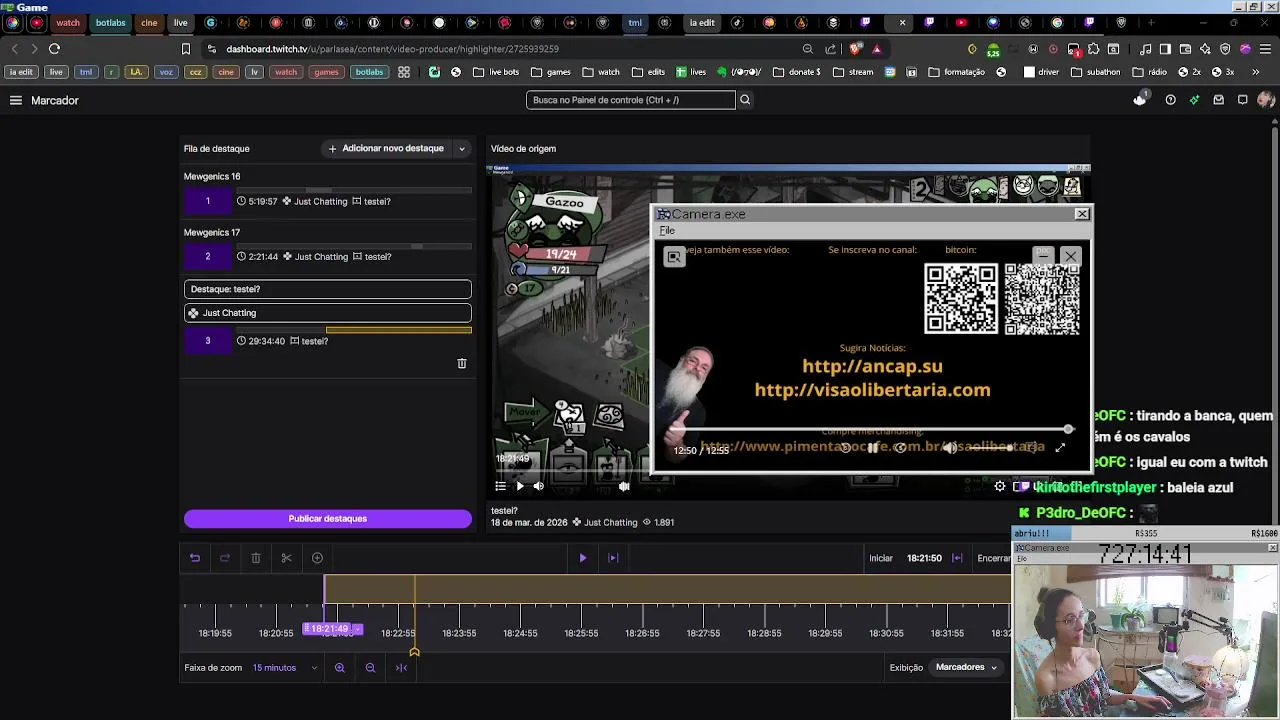
Task: Edit the Iniciar time value 18:21:50
Action: pyautogui.click(x=924, y=558)
